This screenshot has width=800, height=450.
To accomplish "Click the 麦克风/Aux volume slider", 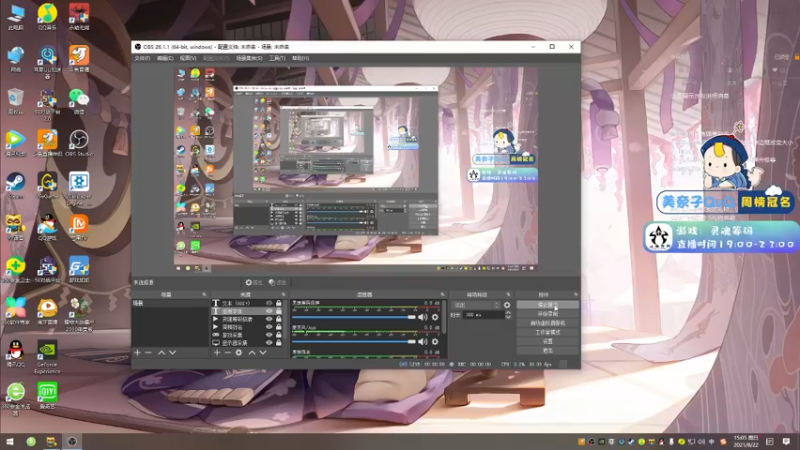I will [354, 341].
